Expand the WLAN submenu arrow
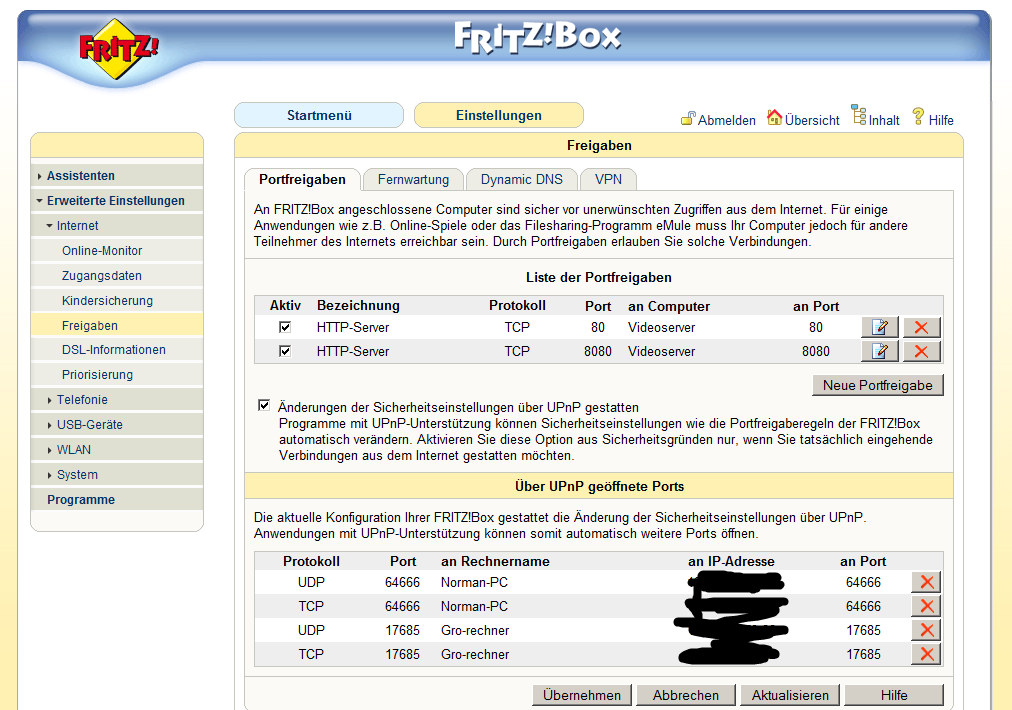Image resolution: width=1012 pixels, height=710 pixels. tap(50, 450)
